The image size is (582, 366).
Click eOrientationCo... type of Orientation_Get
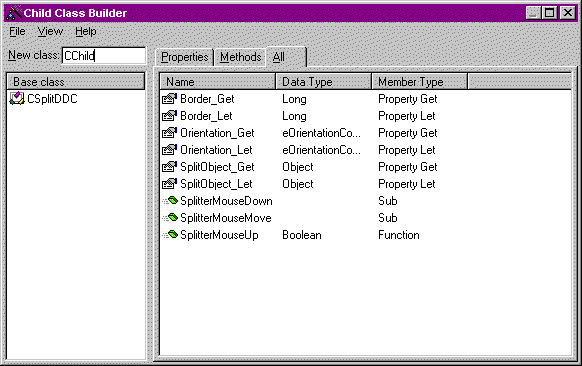pyautogui.click(x=321, y=133)
